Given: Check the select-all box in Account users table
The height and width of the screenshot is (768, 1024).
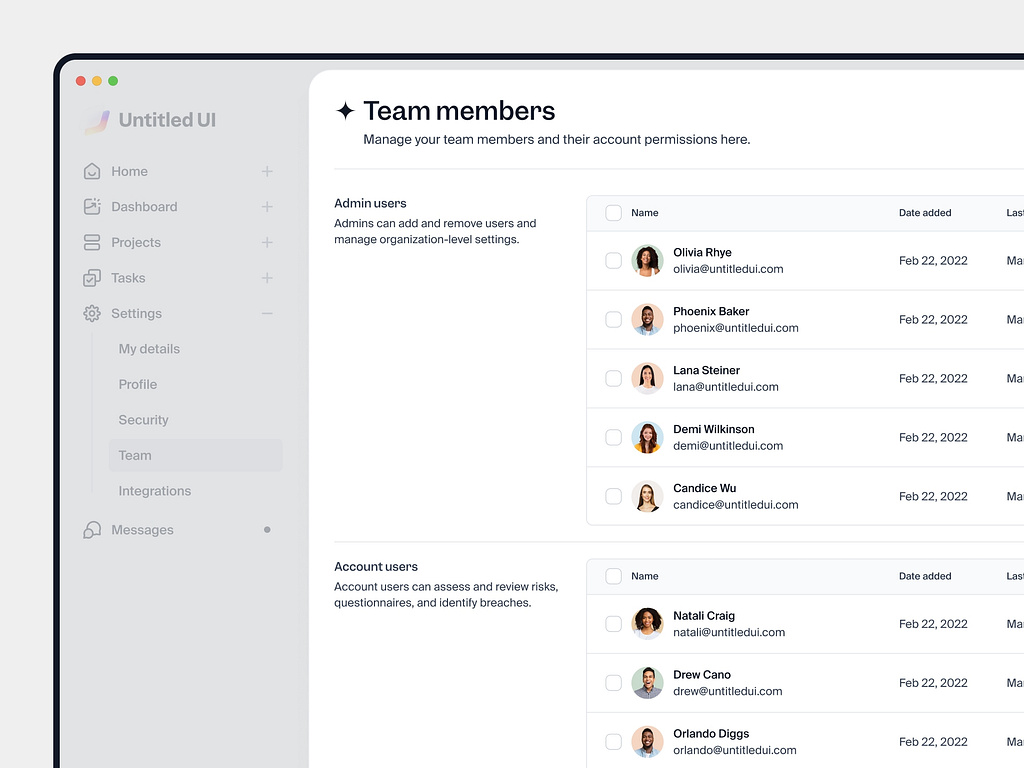Looking at the screenshot, I should pos(613,576).
